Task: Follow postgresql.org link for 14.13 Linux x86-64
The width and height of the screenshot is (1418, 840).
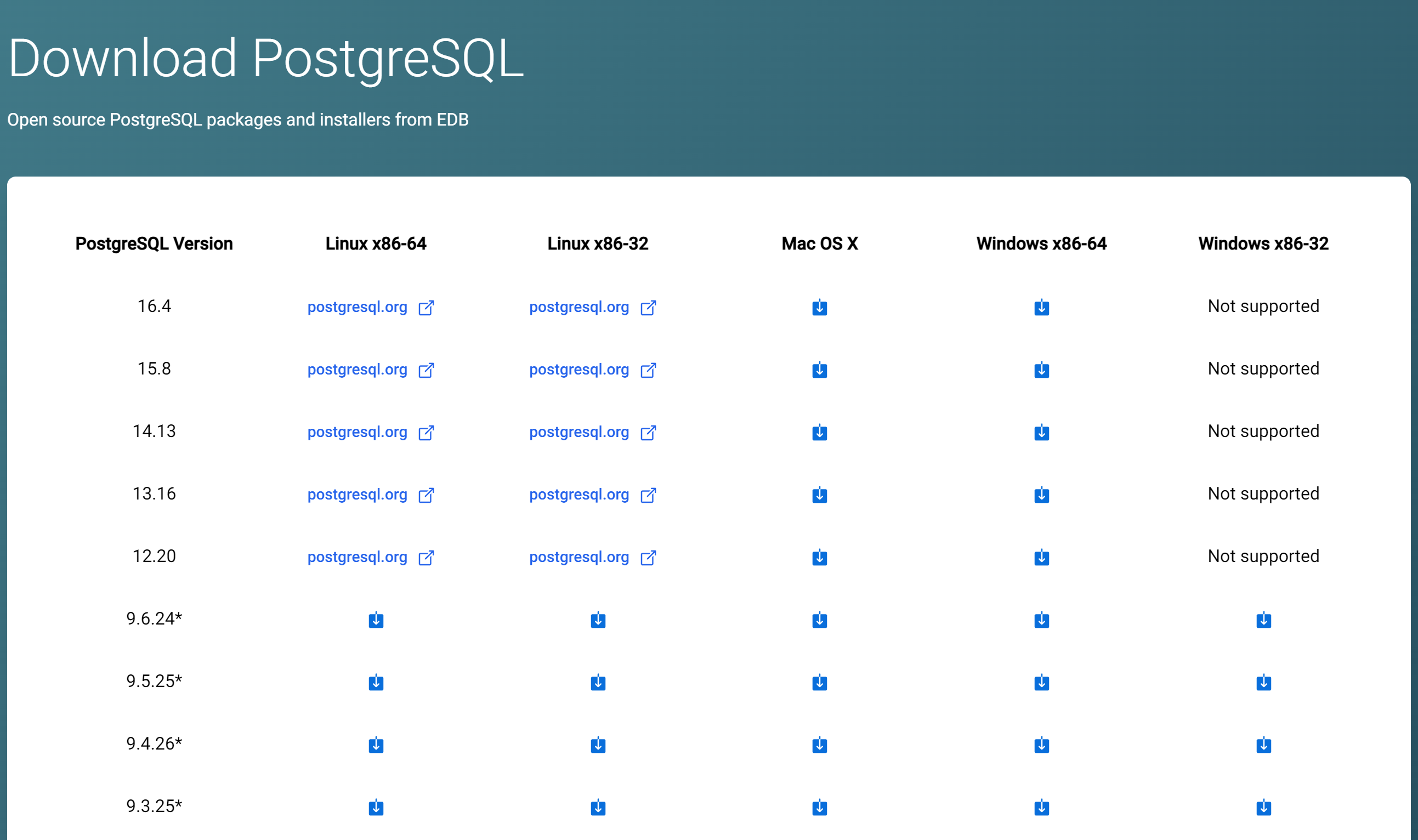Action: [357, 432]
